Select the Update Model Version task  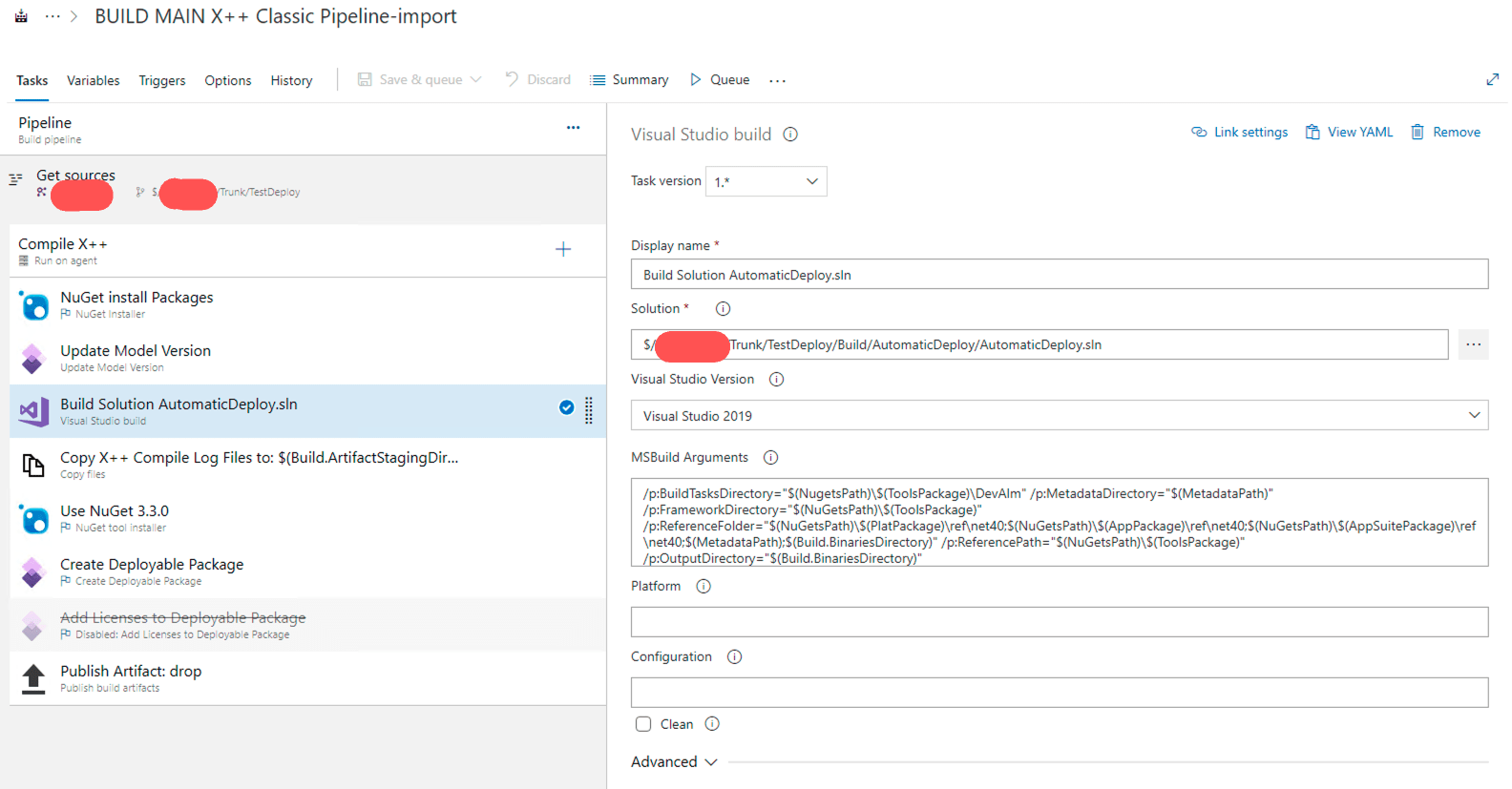307,358
